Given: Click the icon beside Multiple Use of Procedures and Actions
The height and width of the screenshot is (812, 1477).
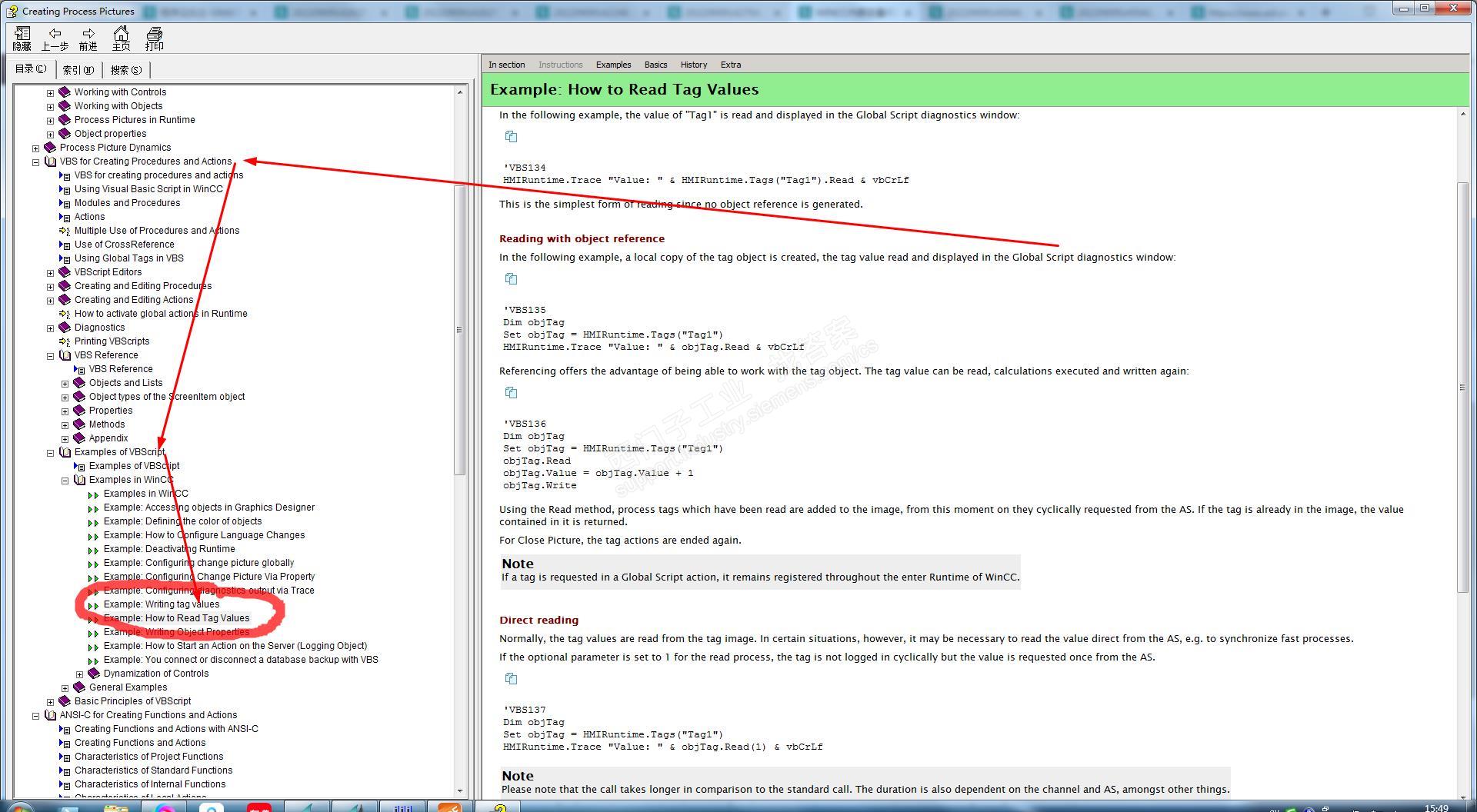Looking at the screenshot, I should tap(65, 231).
